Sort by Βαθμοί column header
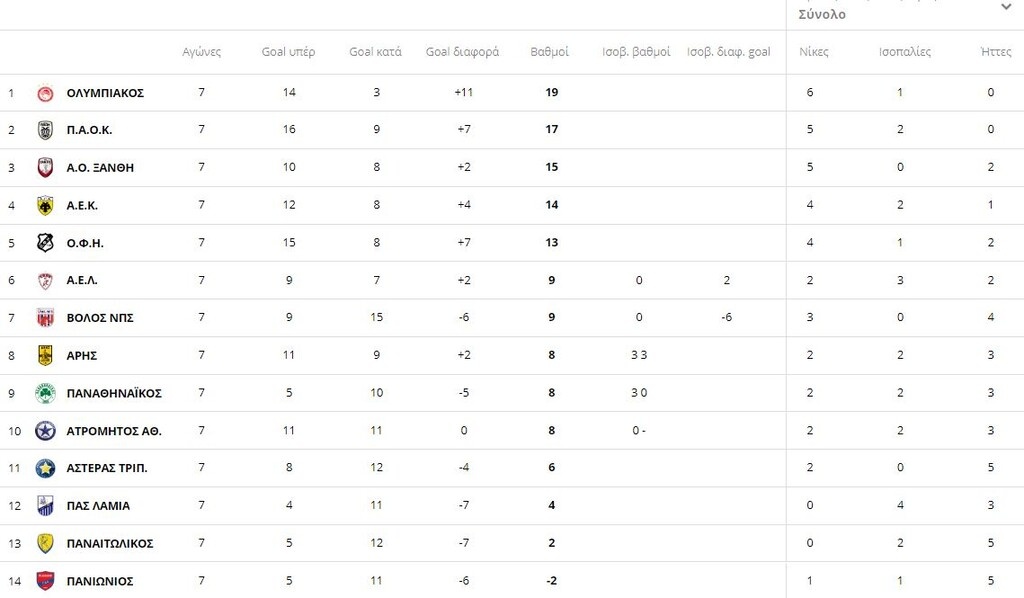 pos(549,52)
